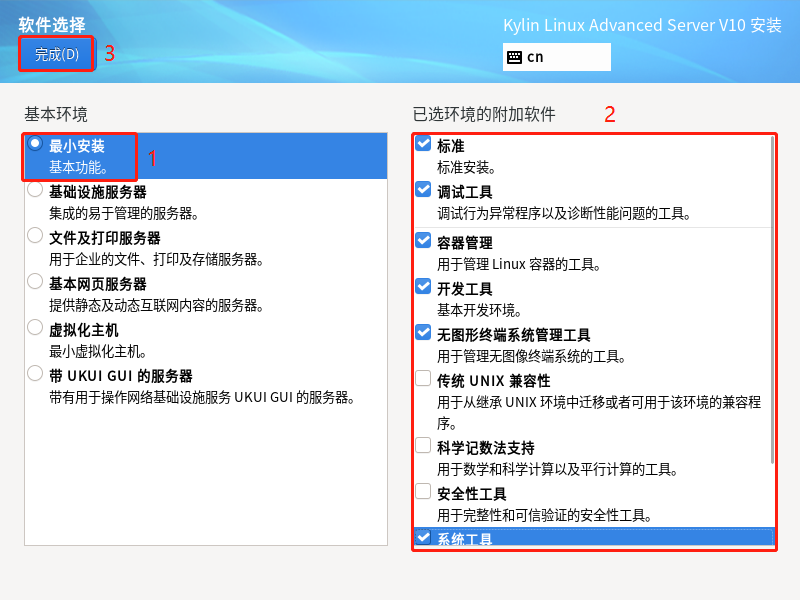The height and width of the screenshot is (600, 800).
Task: Uncheck the 容器管理 checkbox
Action: [x=423, y=240]
